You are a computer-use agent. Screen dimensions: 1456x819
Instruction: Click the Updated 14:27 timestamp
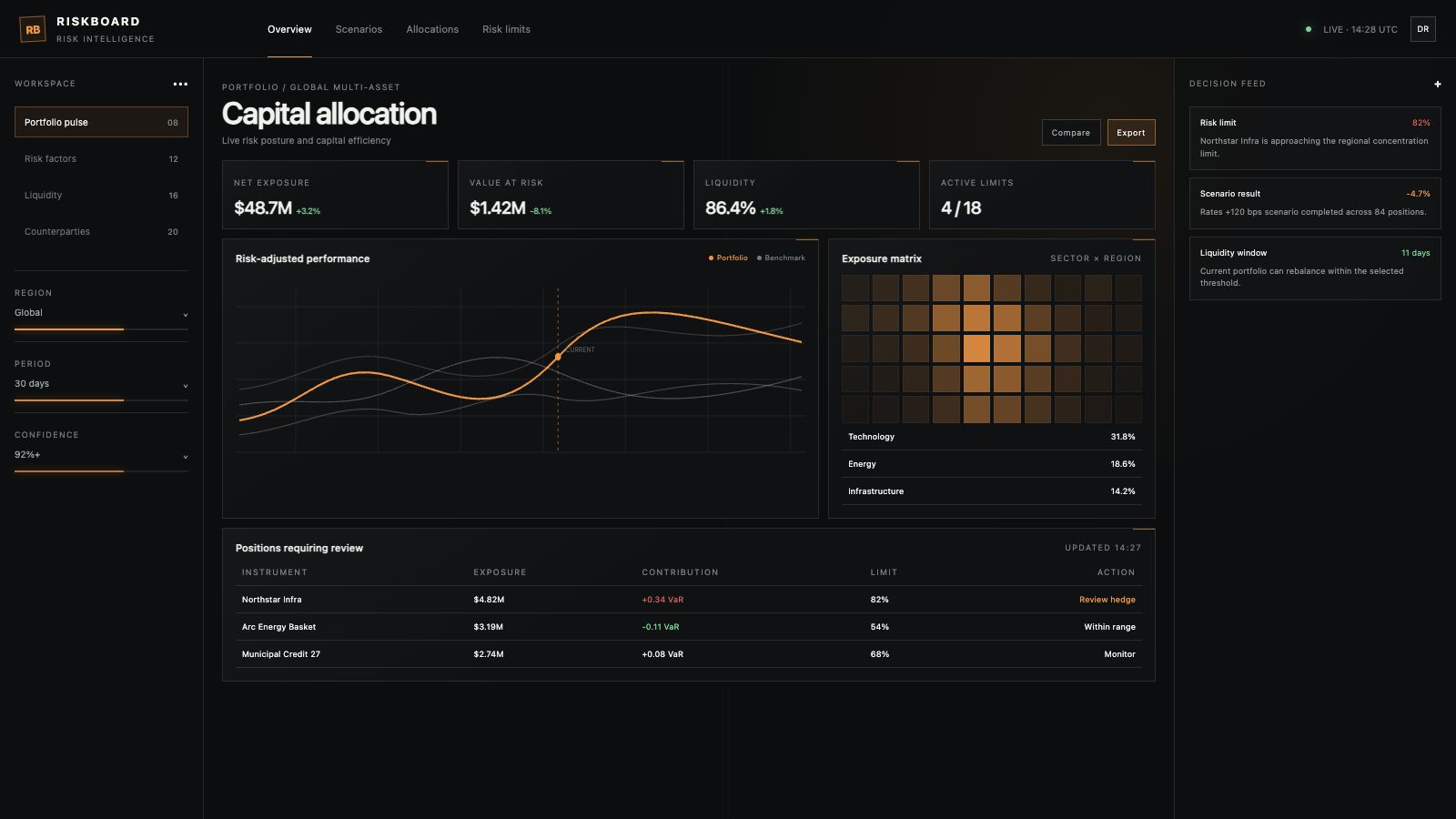pyautogui.click(x=1103, y=548)
